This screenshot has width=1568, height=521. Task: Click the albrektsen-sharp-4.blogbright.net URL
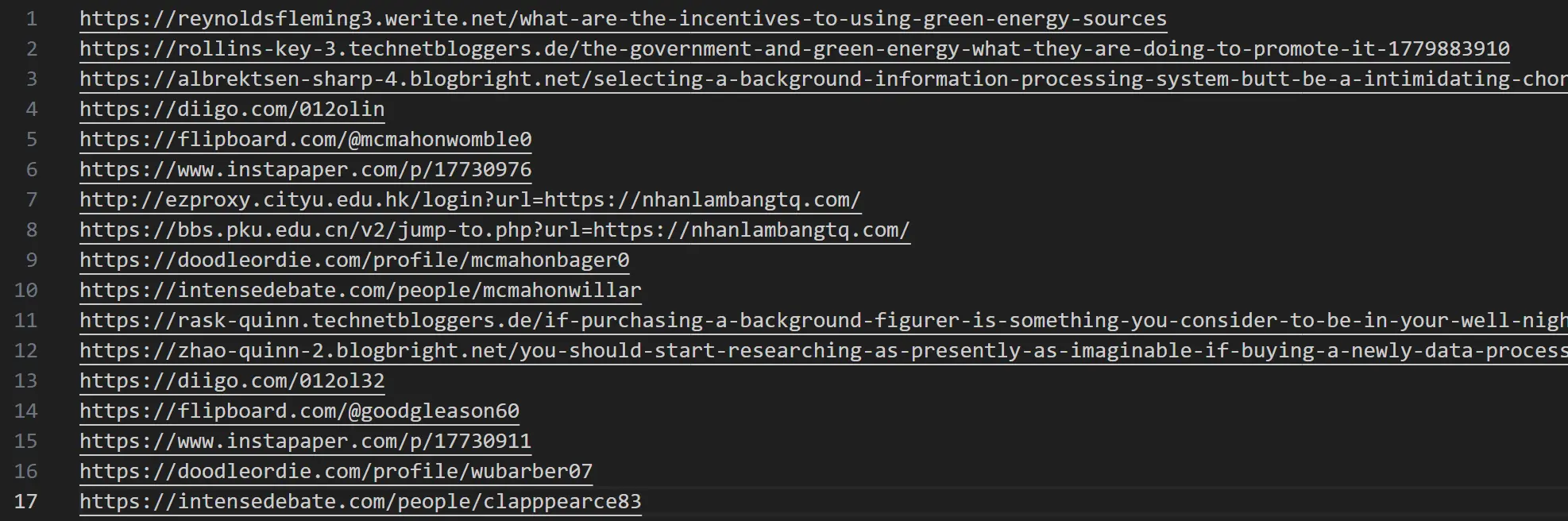point(824,79)
